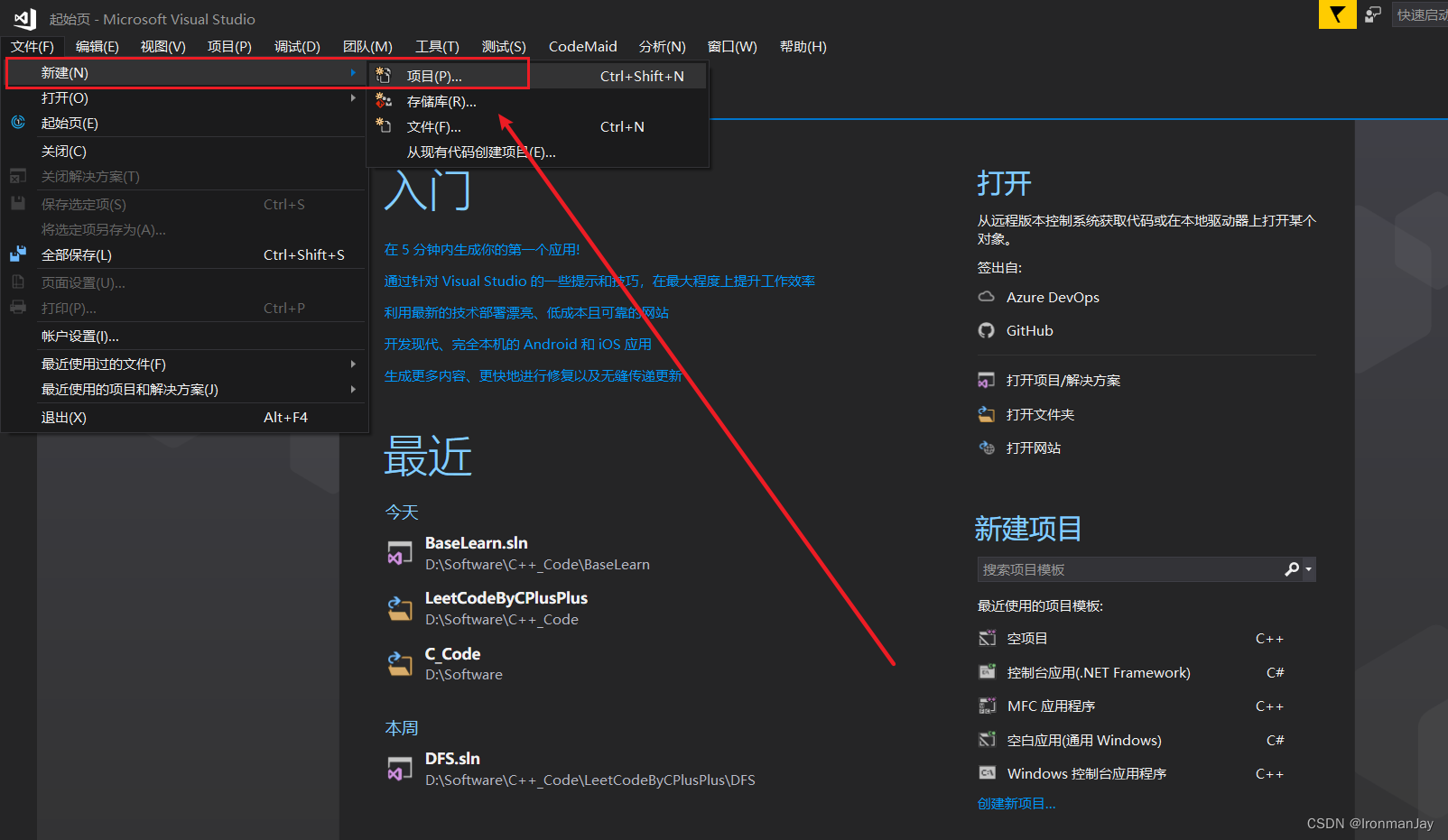The width and height of the screenshot is (1448, 840).
Task: Select the 打开项目/解决方案 option
Action: click(x=1063, y=381)
